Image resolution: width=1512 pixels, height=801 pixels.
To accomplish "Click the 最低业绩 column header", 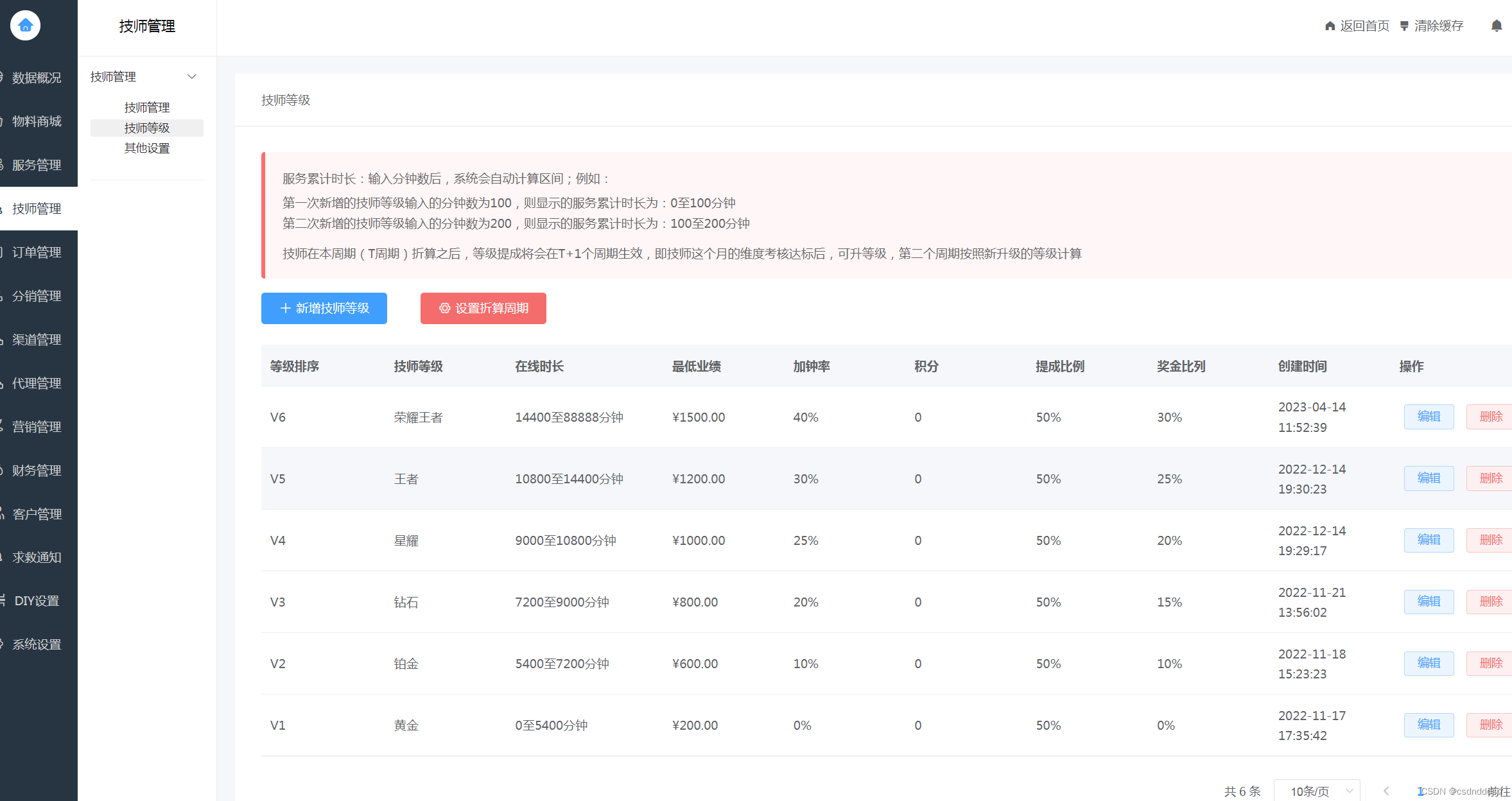I will click(x=697, y=366).
